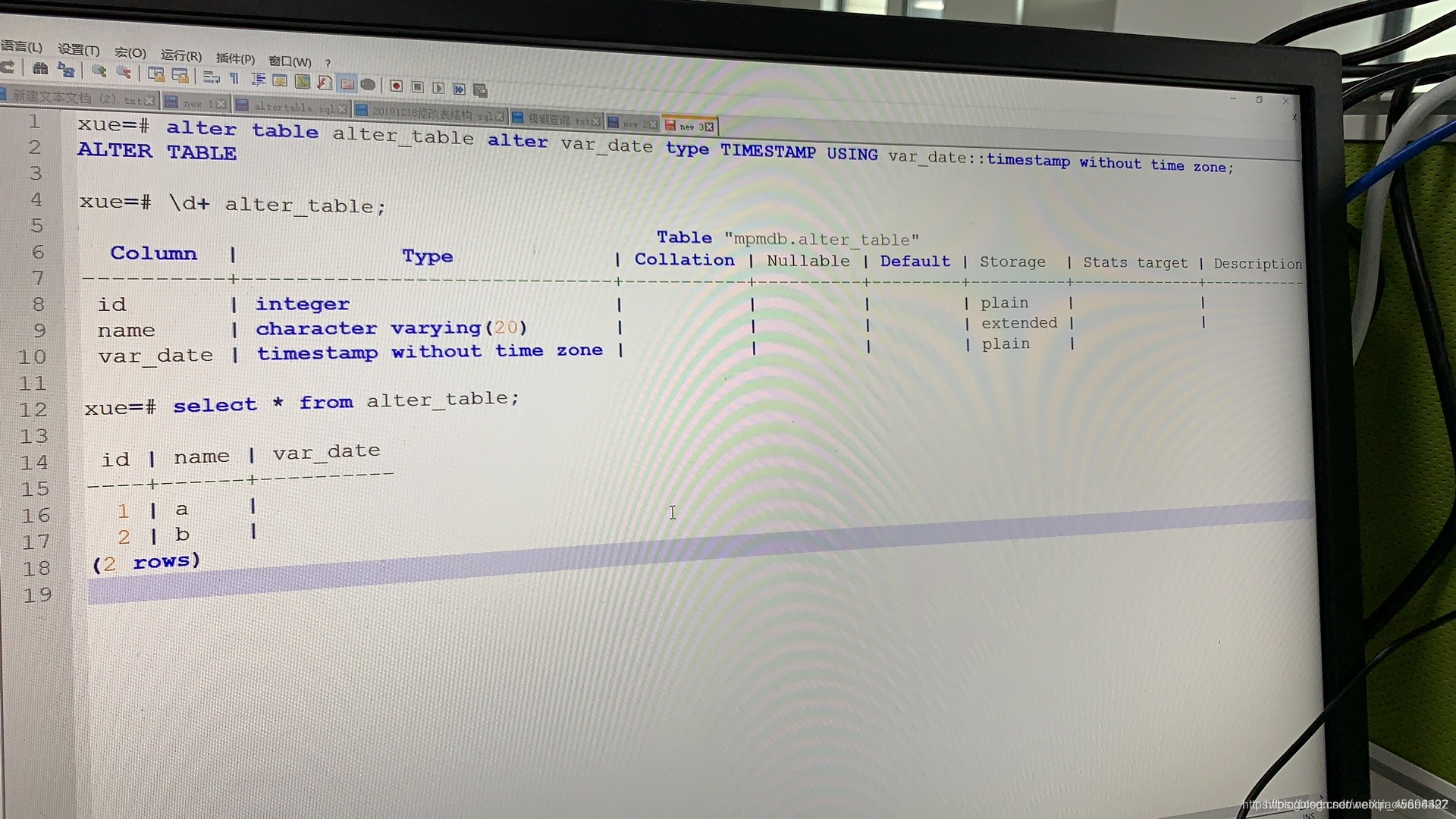
Task: Click the Stop Recording macro icon
Action: coord(417,87)
